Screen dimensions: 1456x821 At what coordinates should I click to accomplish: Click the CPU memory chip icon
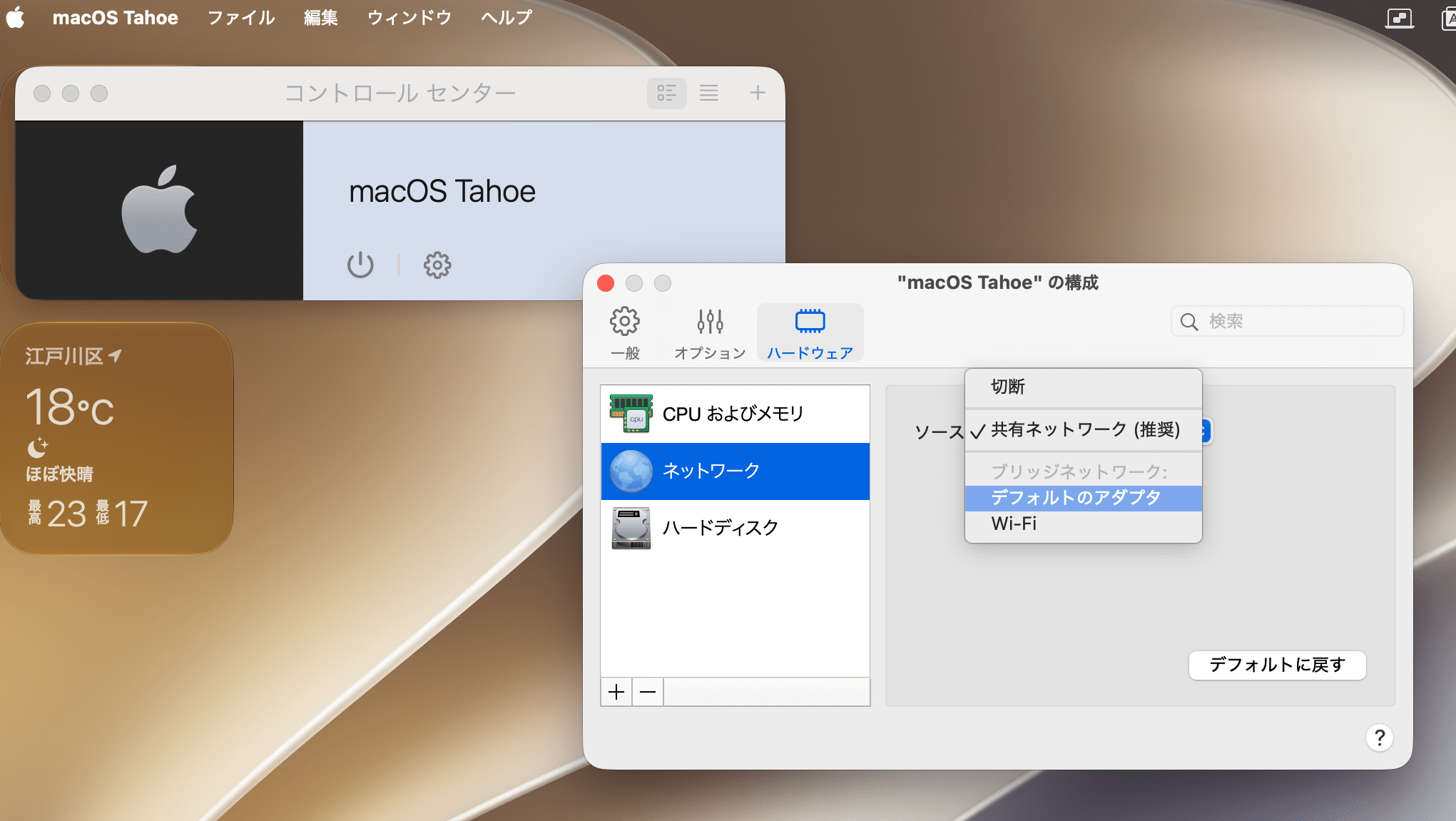(631, 414)
